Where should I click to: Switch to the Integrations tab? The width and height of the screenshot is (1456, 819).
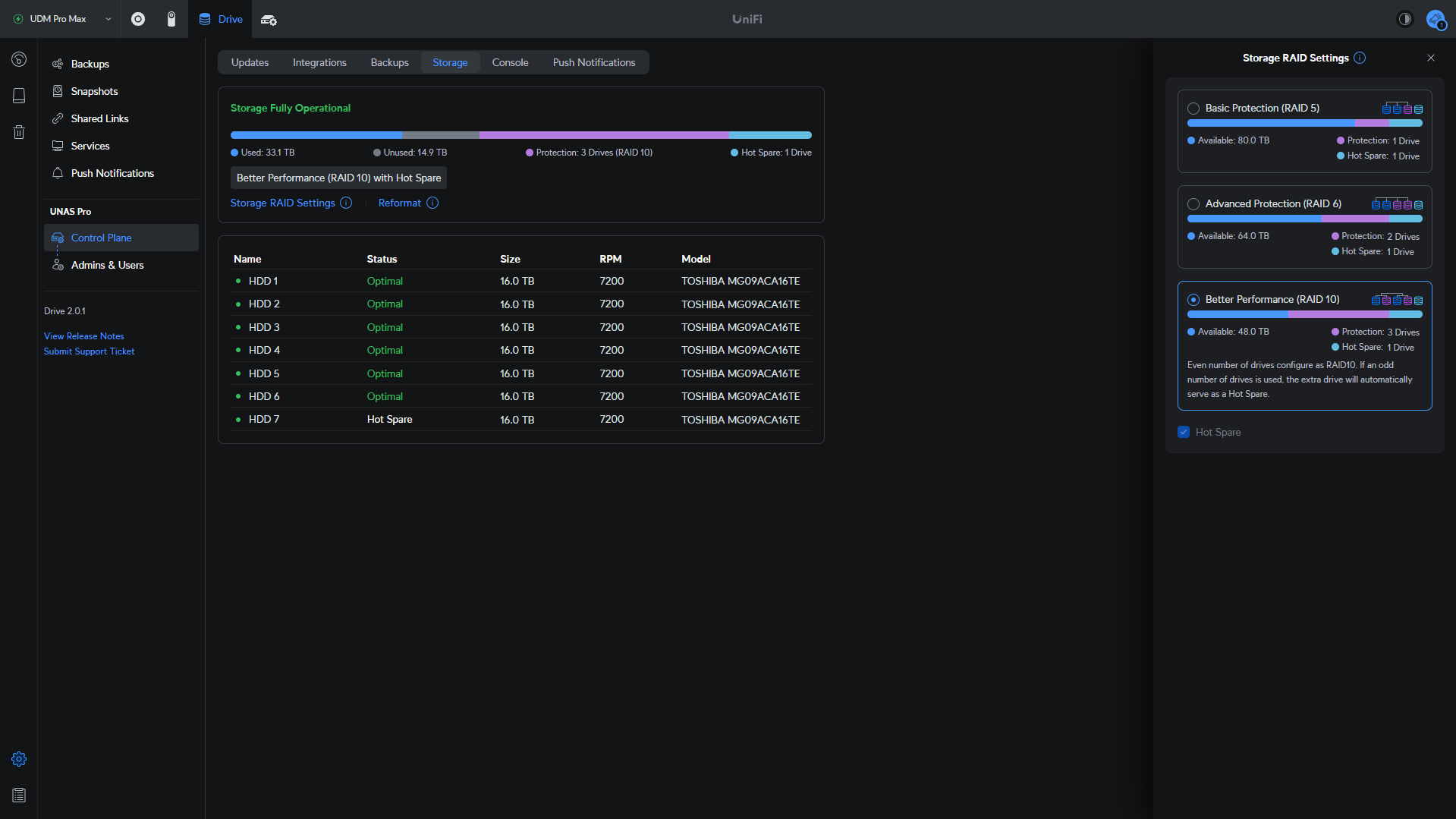click(x=319, y=62)
